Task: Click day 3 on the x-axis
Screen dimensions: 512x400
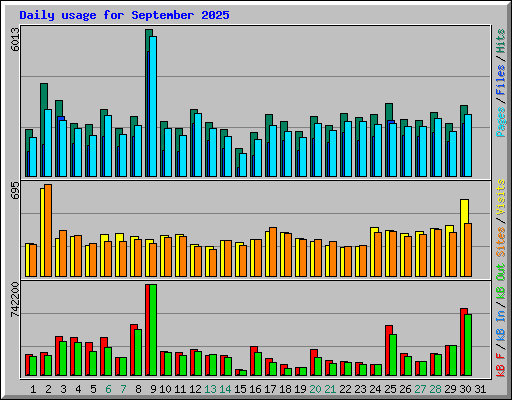Action: (x=63, y=389)
